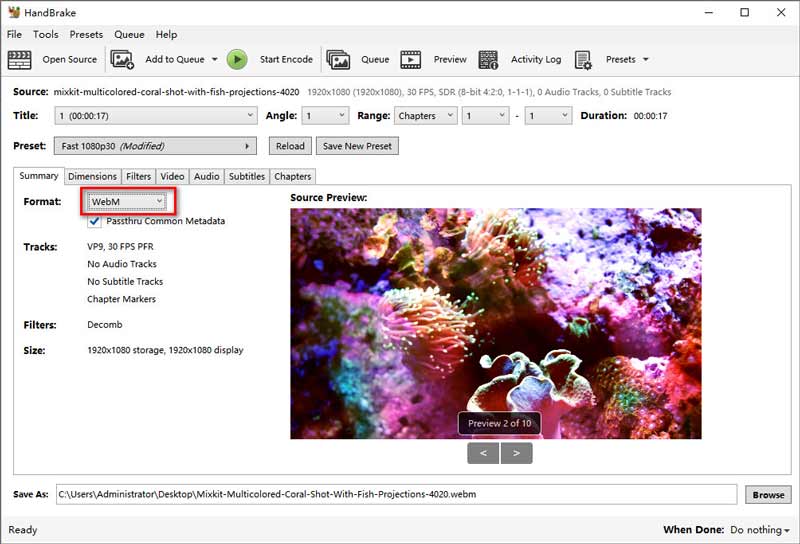The image size is (800, 544).
Task: Click the coral source preview image
Action: tap(496, 323)
